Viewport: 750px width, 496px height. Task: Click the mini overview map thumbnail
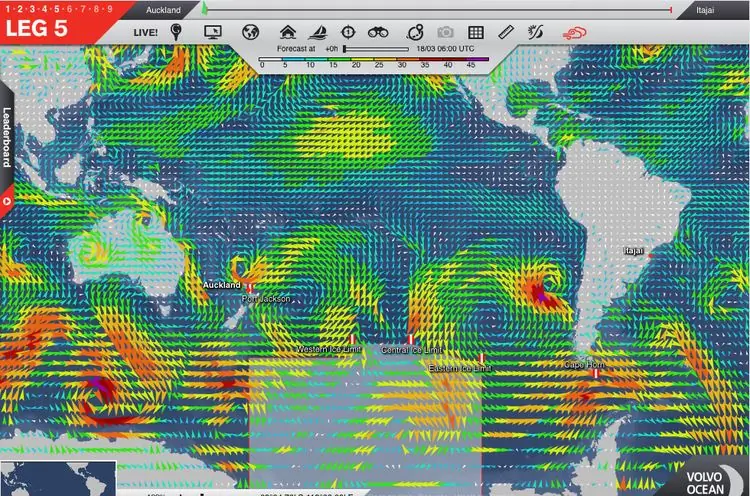[x=58, y=478]
